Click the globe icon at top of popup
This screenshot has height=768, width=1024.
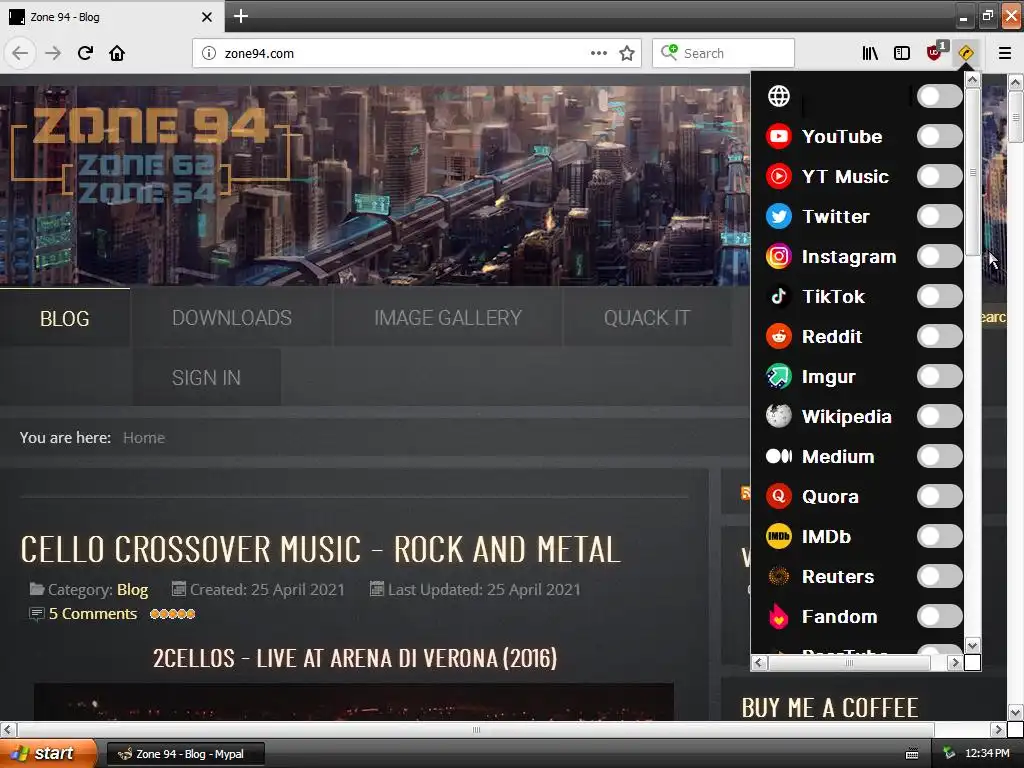coord(778,96)
